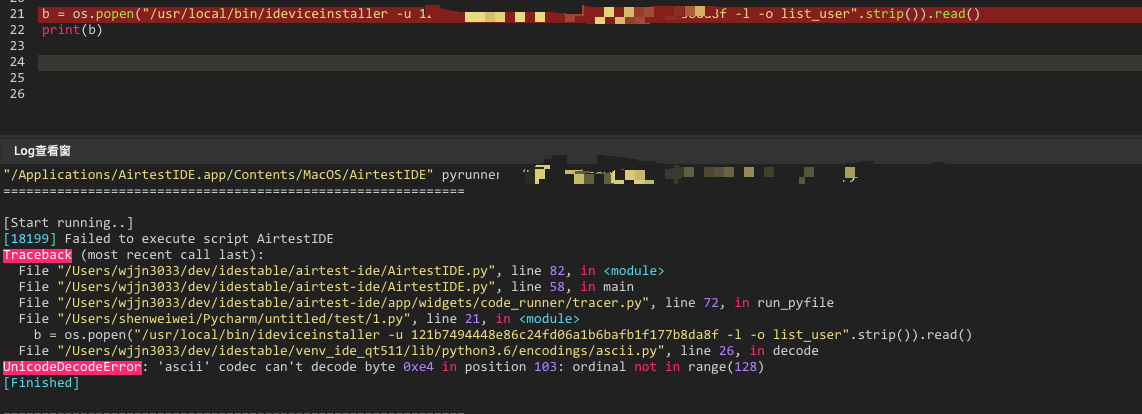
Task: Select line number 25 in the gutter
Action: (17, 78)
